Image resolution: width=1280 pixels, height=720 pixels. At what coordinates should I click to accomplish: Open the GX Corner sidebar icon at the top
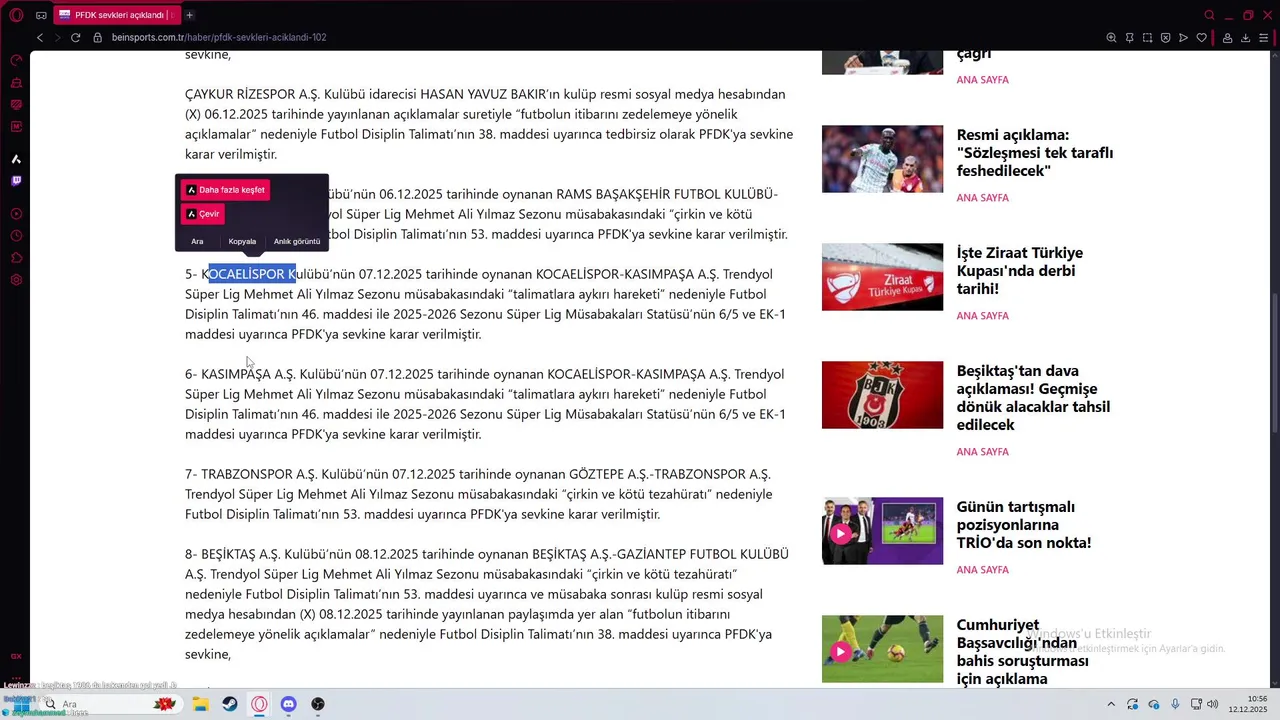(16, 60)
